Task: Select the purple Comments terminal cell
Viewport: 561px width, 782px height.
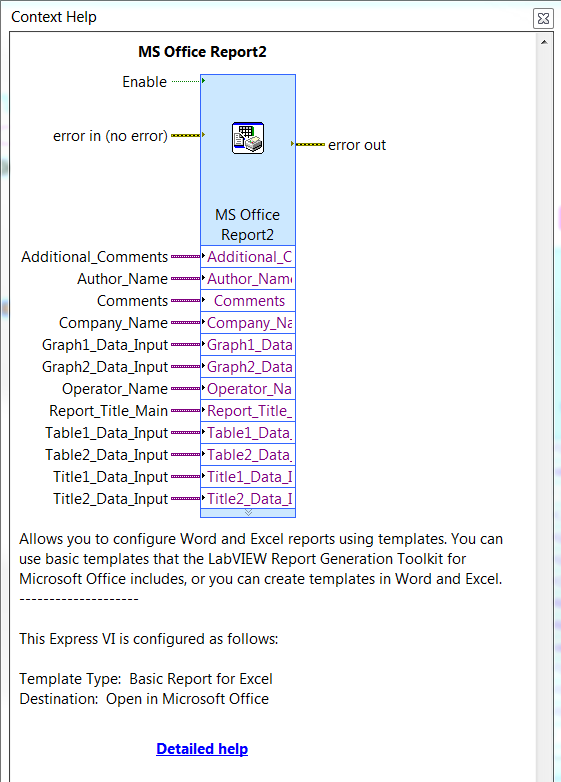Action: [248, 300]
